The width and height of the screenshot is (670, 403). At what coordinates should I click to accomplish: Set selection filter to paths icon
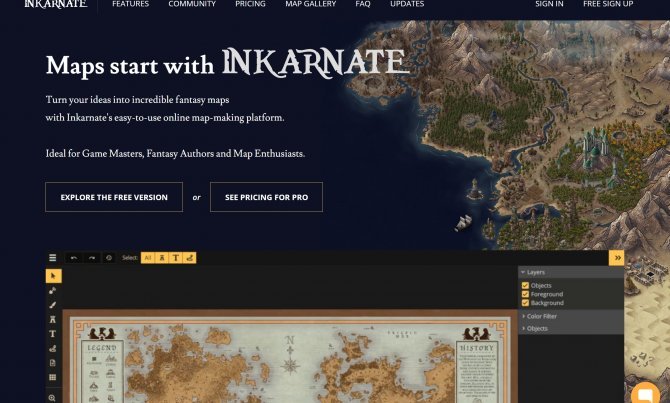190,258
